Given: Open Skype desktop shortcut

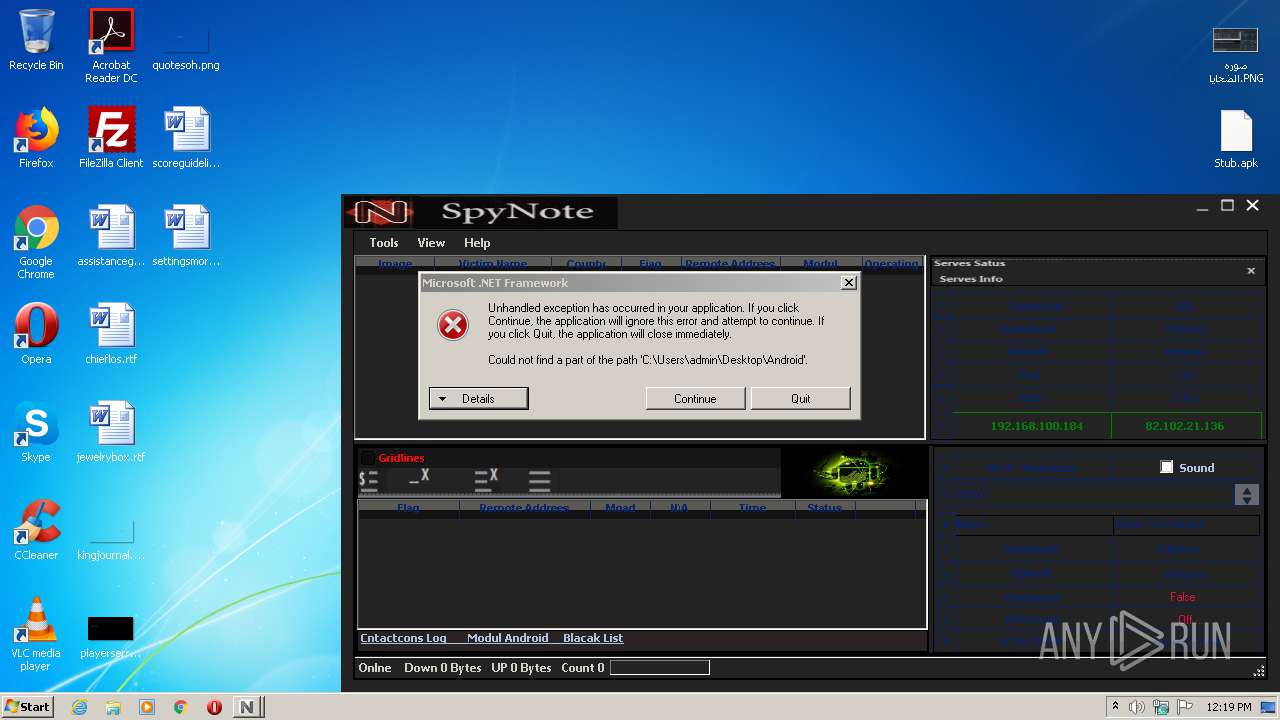Looking at the screenshot, I should (x=36, y=432).
